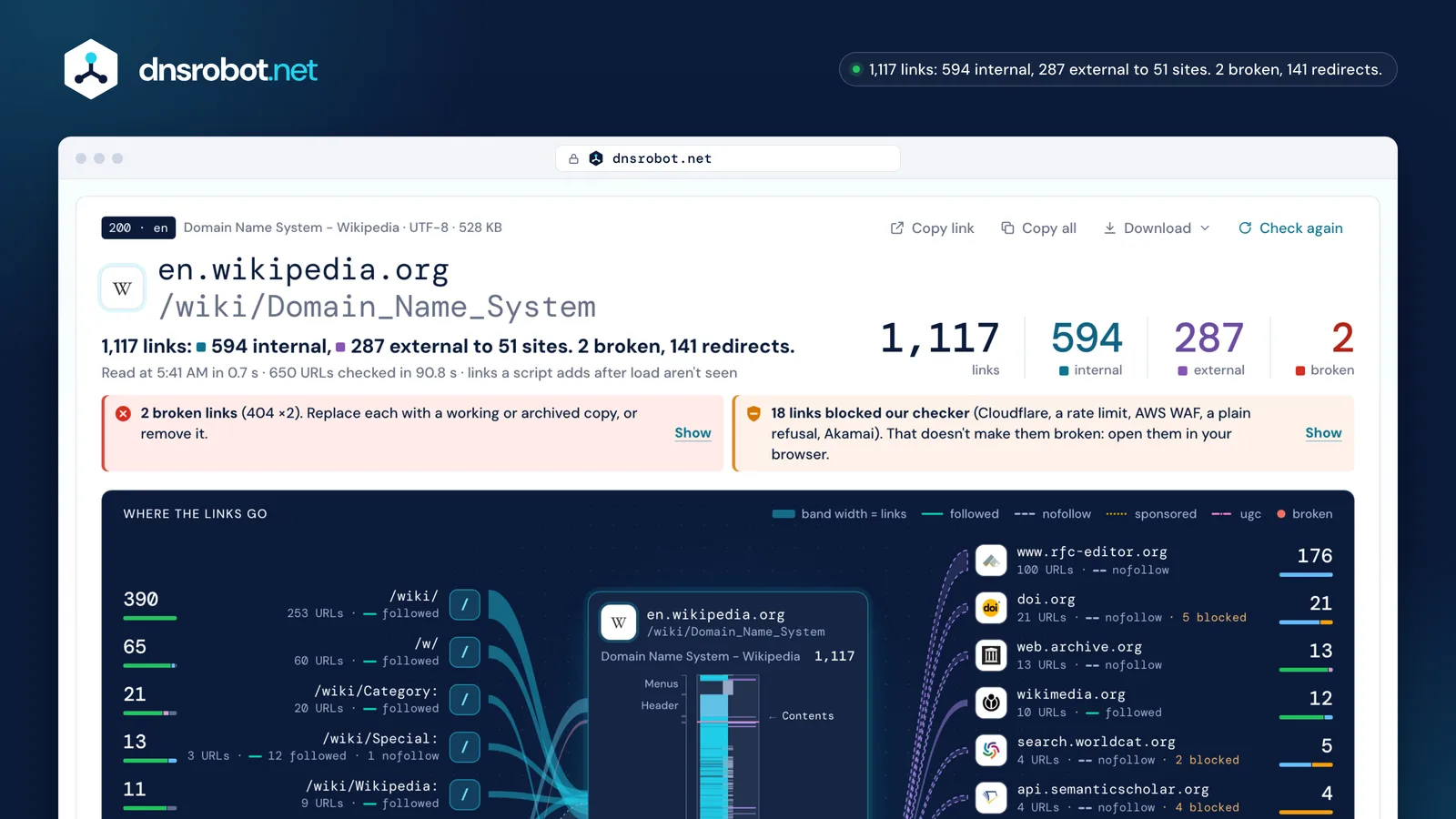
Task: Click the www.rfc-editor.org site icon
Action: 991,561
